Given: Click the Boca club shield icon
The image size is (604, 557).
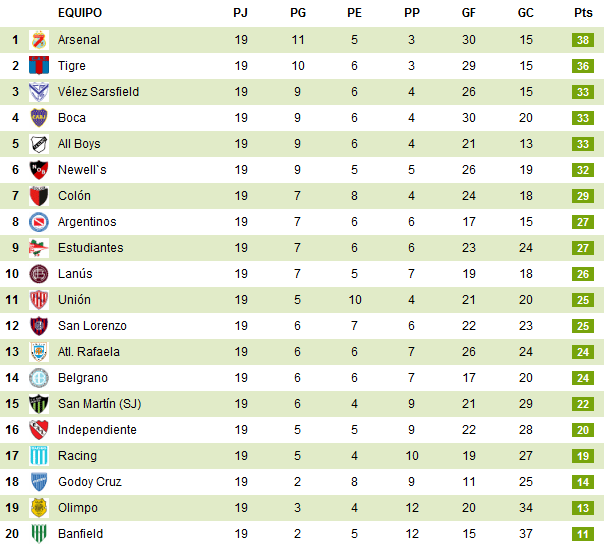Looking at the screenshot, I should point(39,118).
